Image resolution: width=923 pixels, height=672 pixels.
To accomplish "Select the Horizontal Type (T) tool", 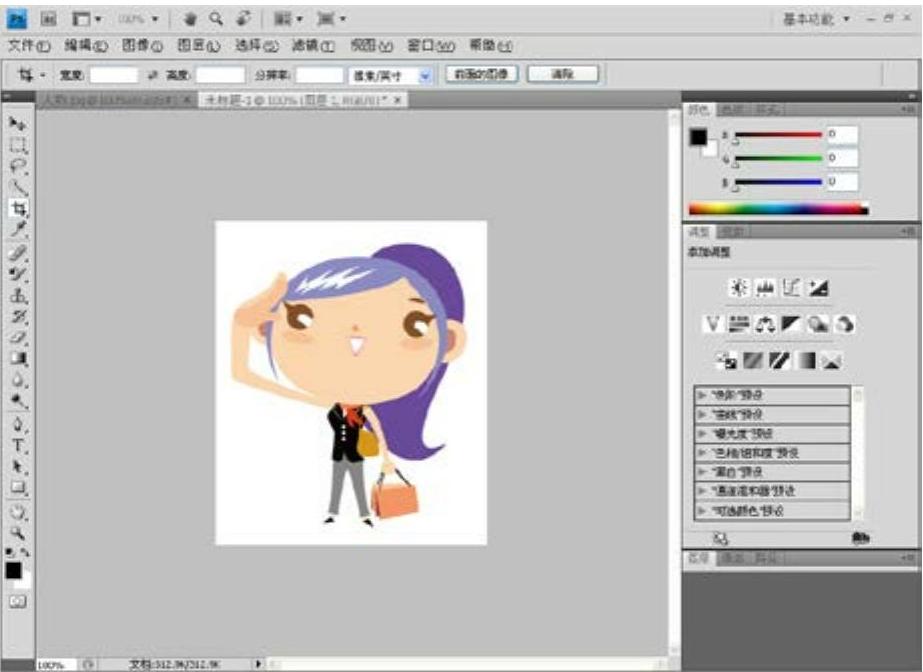I will click(x=17, y=445).
